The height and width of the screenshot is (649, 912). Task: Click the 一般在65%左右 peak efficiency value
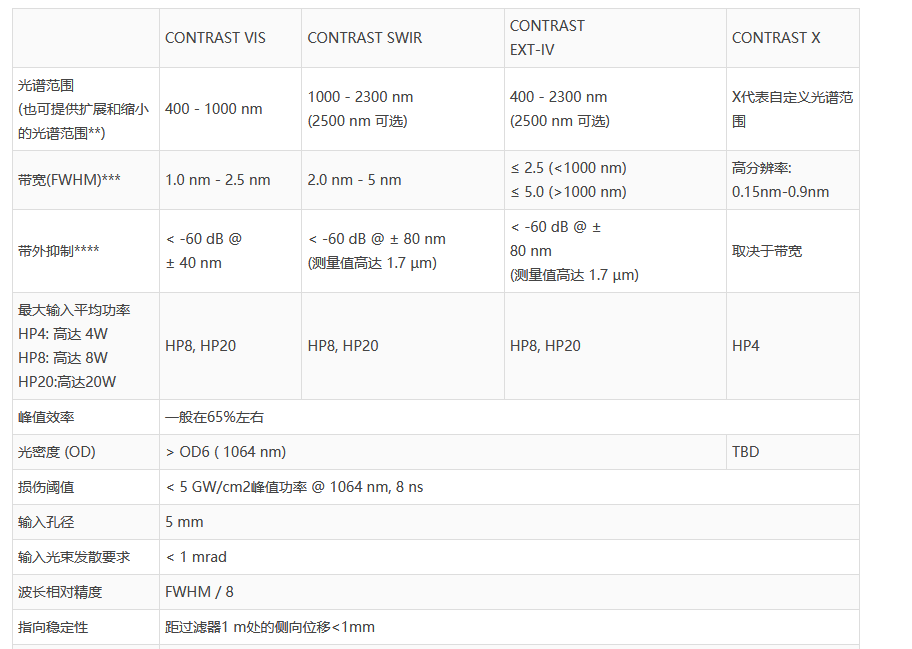(214, 417)
